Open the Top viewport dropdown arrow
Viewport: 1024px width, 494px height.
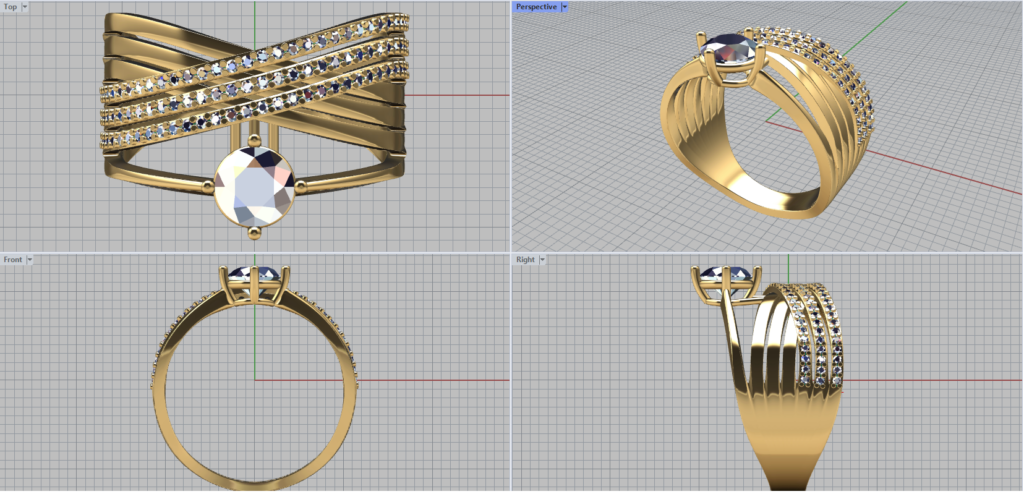coord(25,7)
